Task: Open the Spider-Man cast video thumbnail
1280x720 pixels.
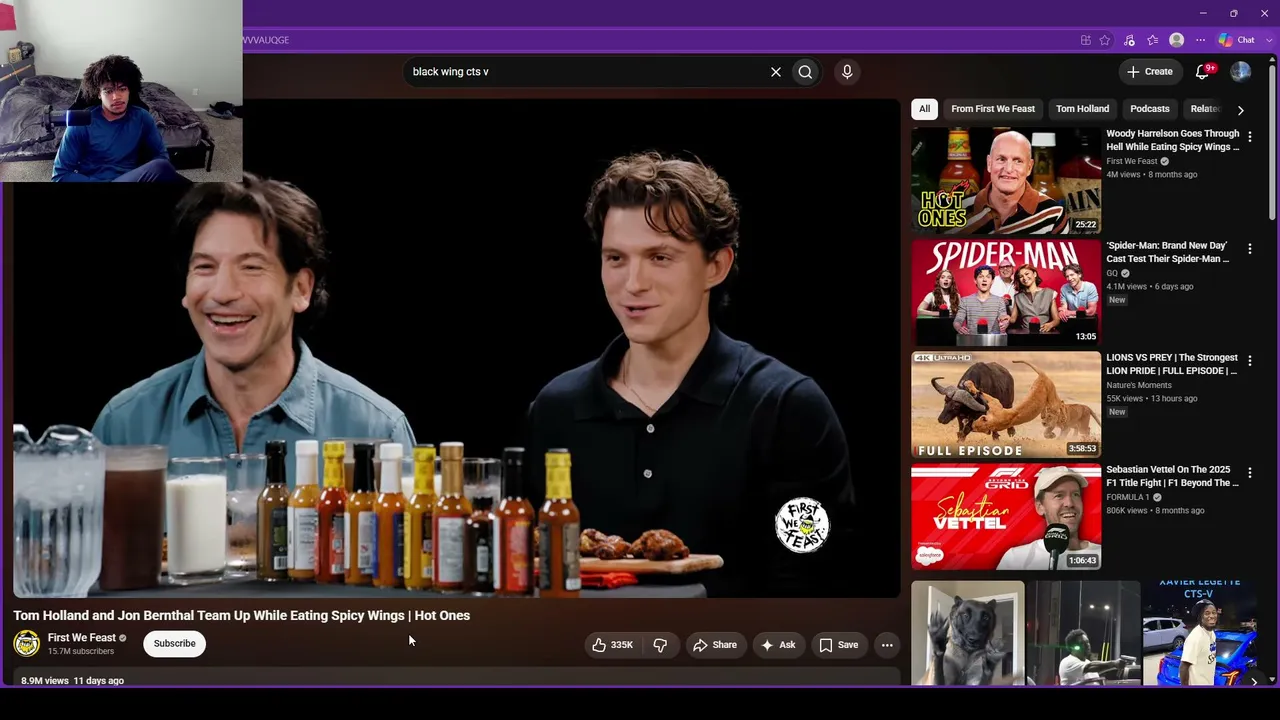Action: pos(1006,292)
